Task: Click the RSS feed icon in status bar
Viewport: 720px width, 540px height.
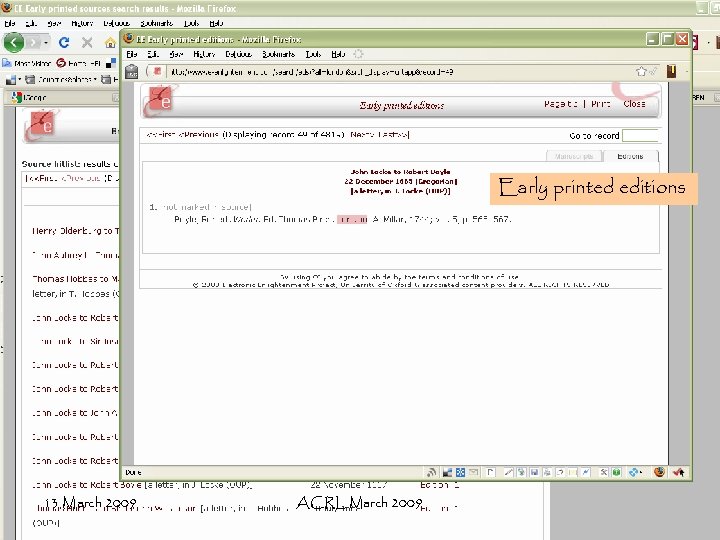Action: [431, 472]
